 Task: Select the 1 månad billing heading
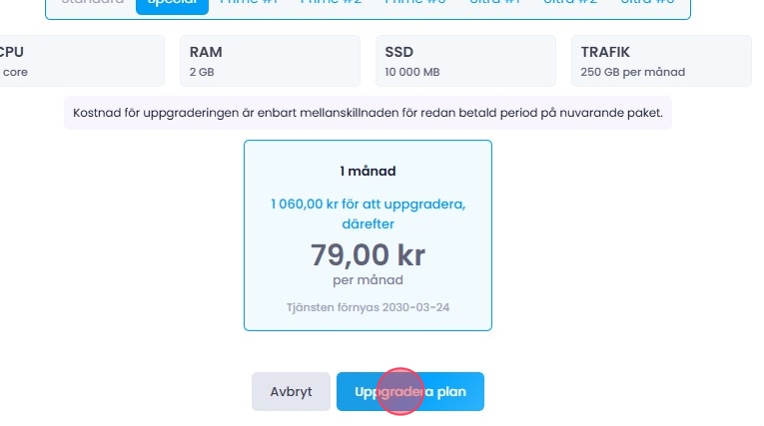click(368, 171)
